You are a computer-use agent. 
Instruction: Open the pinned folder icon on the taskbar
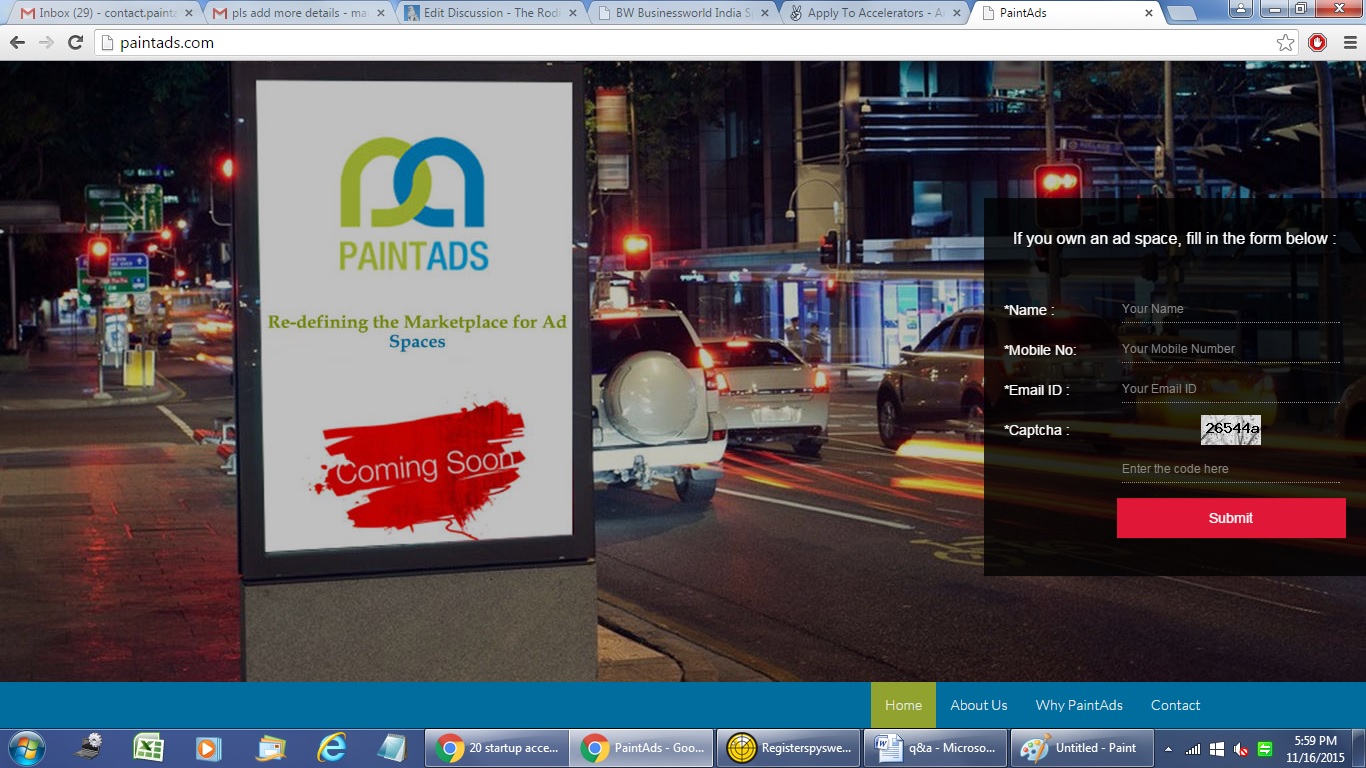[271, 748]
